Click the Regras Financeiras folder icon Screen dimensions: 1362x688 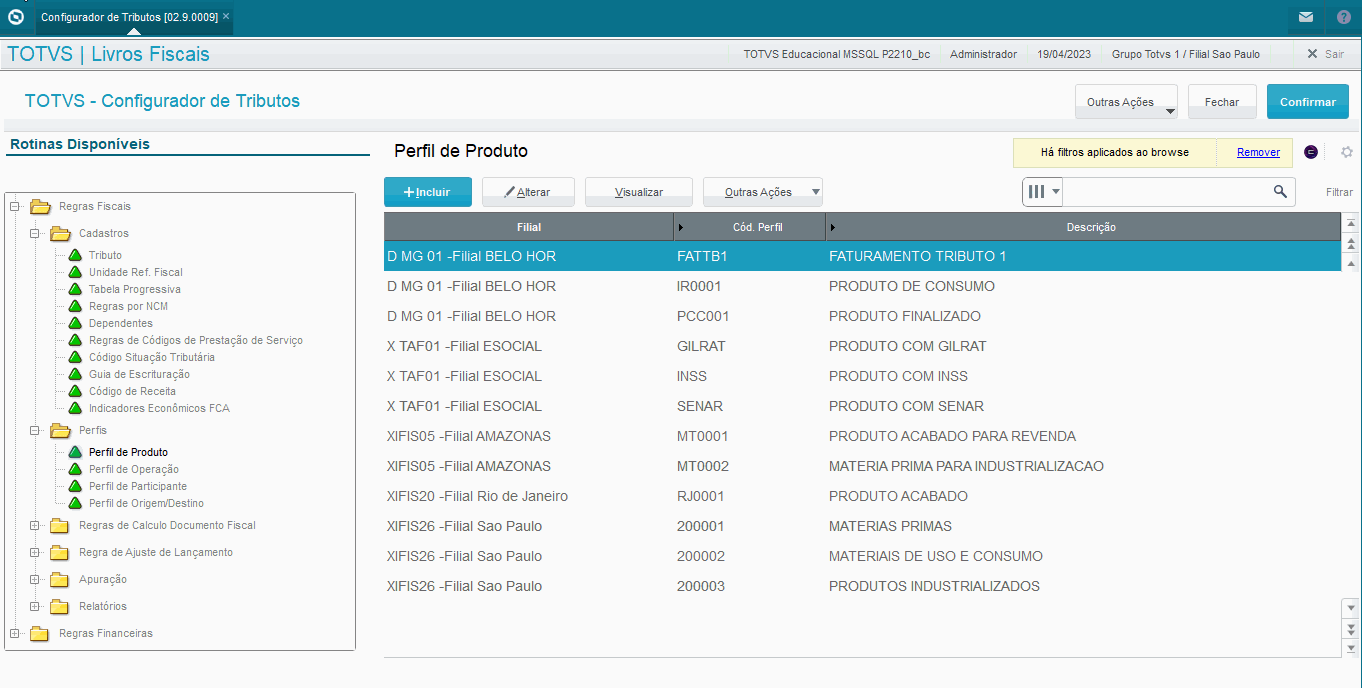40,634
